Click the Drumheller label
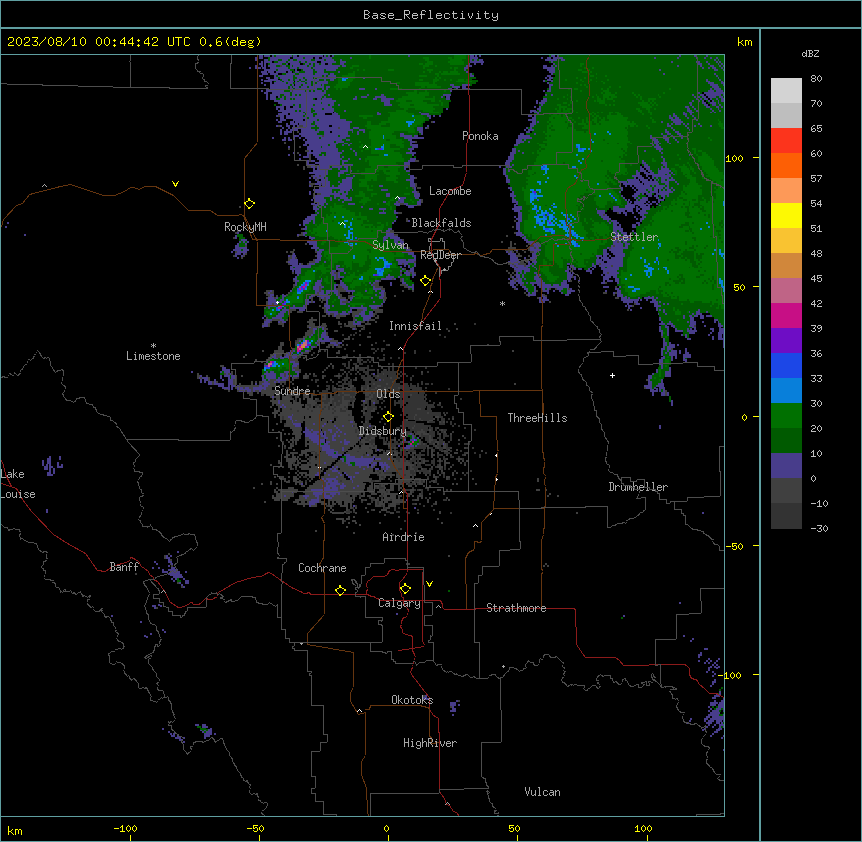The image size is (862, 842). click(638, 487)
